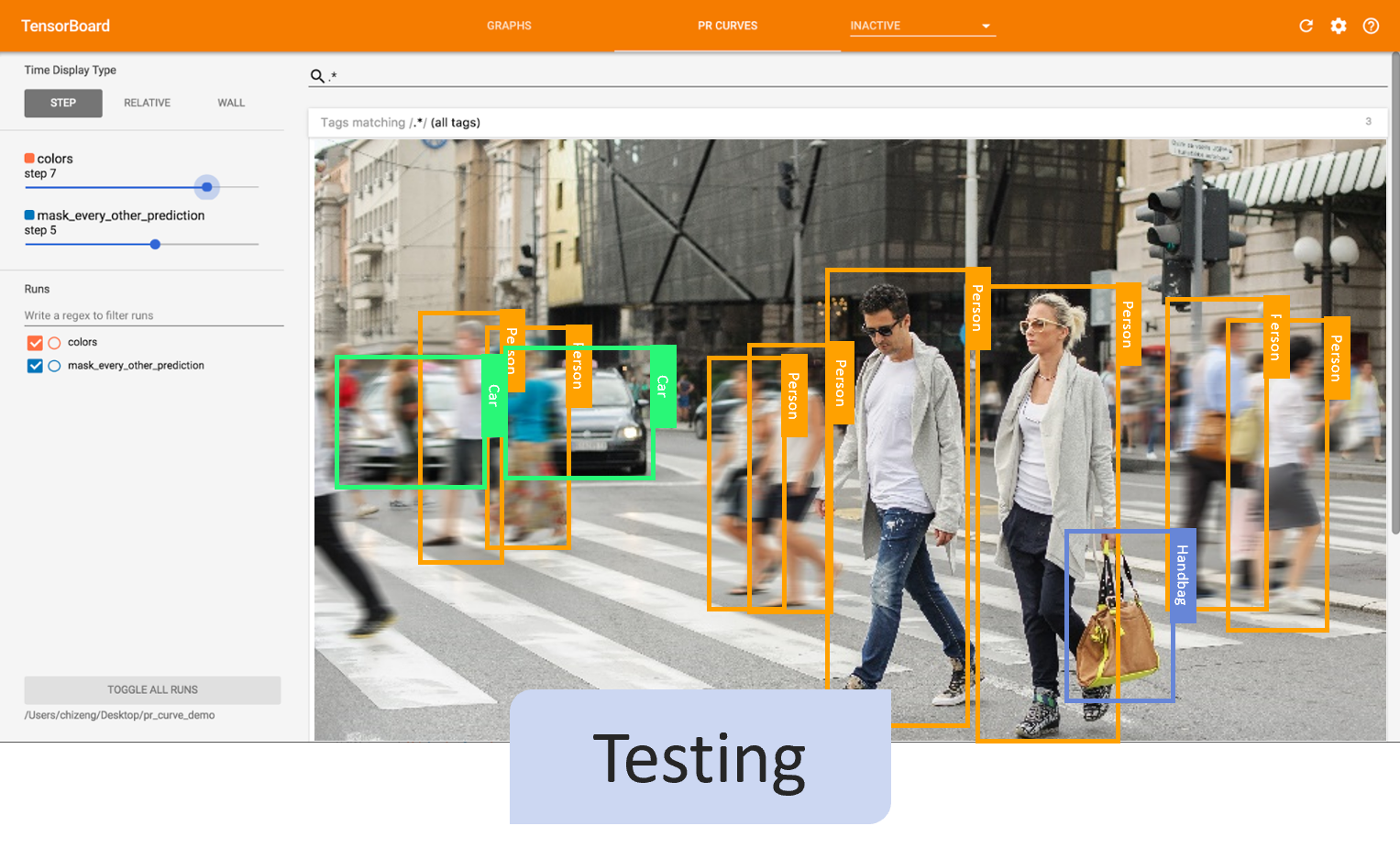Switch to the GRAPHS tab
The height and width of the screenshot is (848, 1400).
pyautogui.click(x=509, y=26)
